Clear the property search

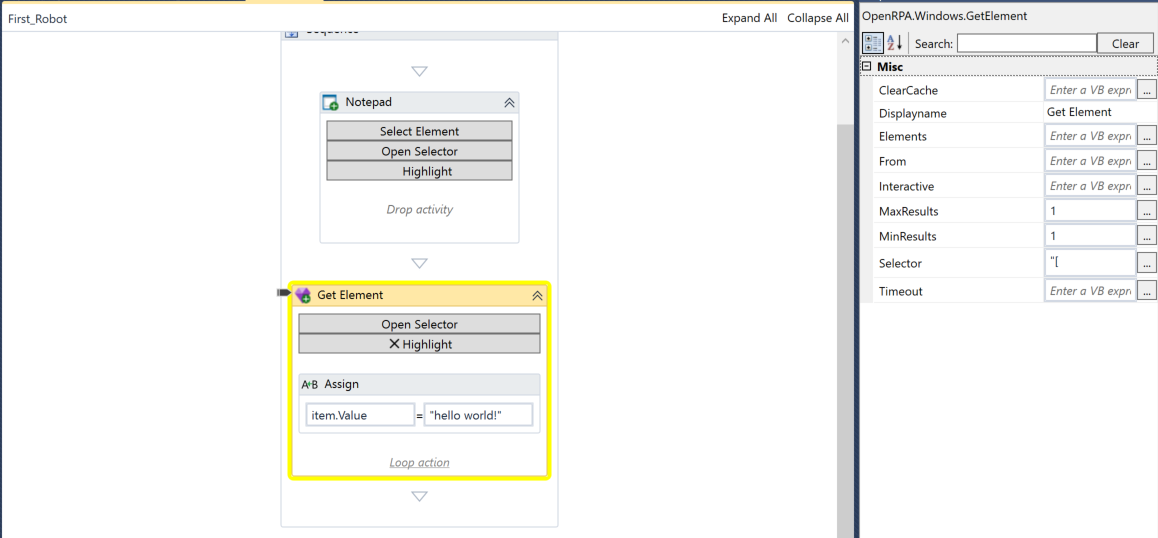tap(1125, 44)
